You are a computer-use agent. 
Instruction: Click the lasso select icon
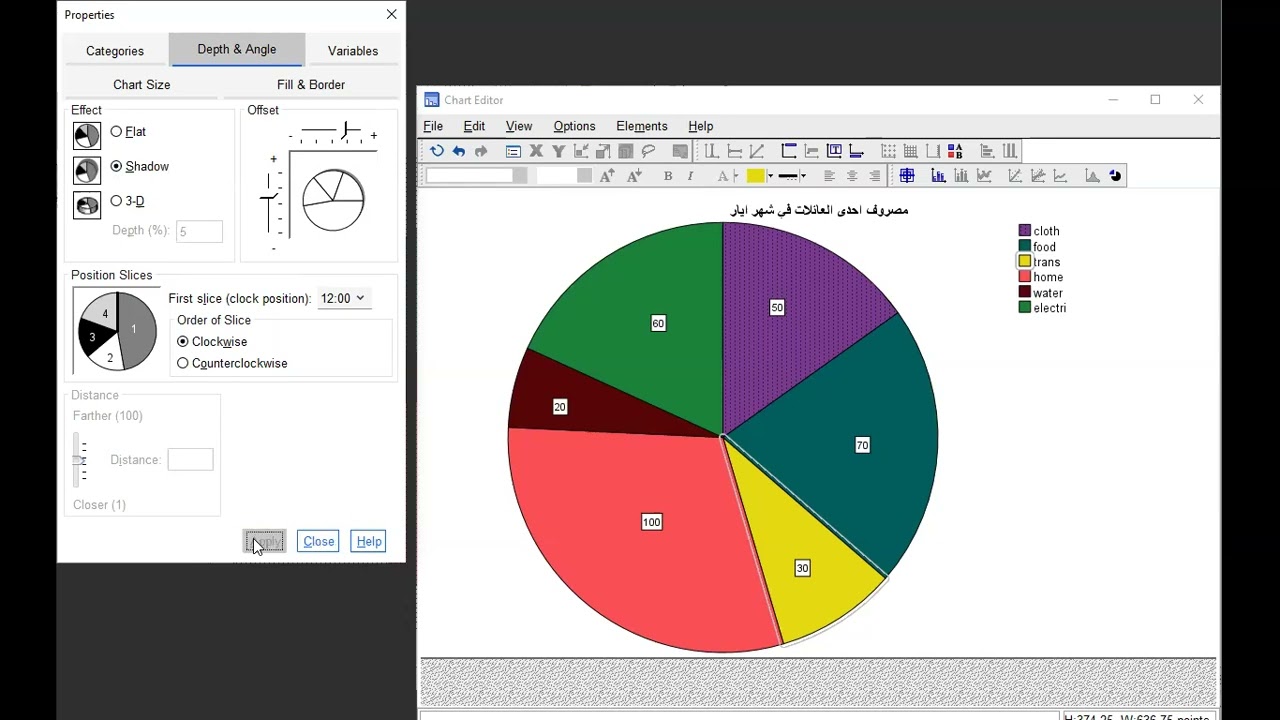click(x=648, y=151)
